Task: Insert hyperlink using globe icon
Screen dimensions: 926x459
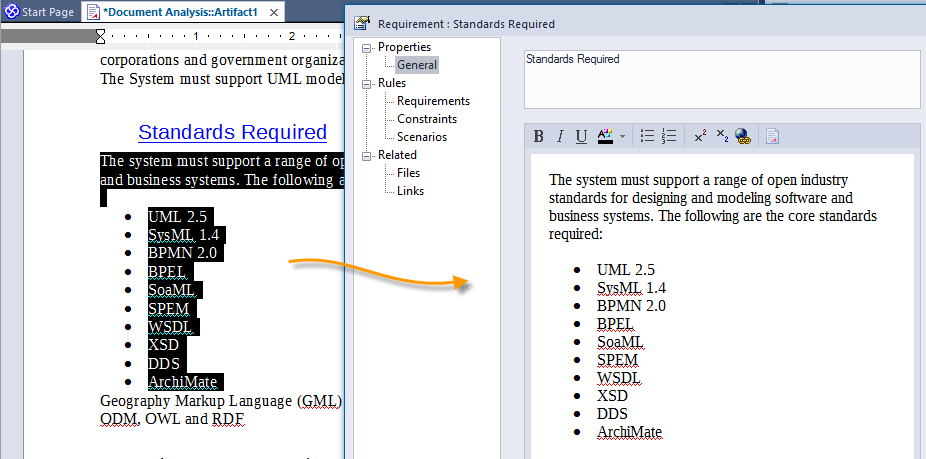Action: [743, 137]
